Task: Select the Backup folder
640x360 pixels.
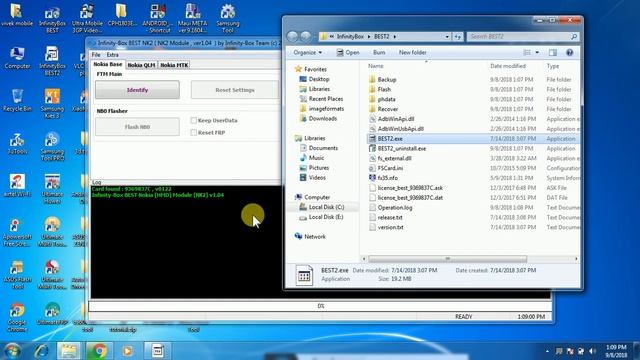Action: tap(382, 80)
